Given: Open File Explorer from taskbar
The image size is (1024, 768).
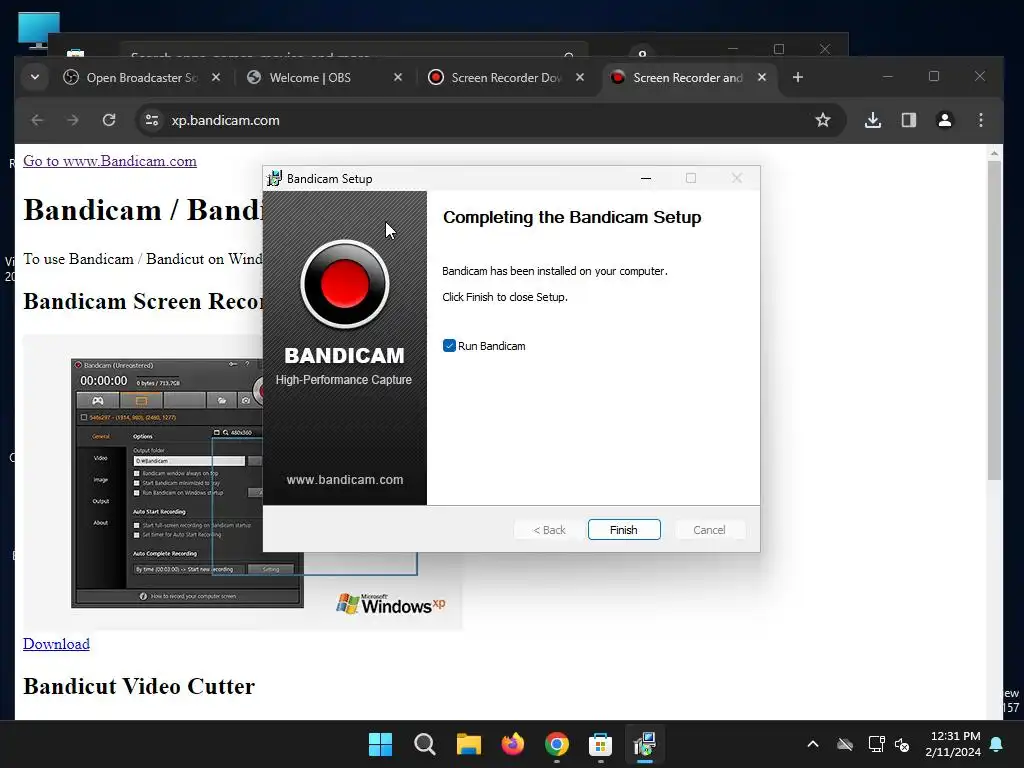Looking at the screenshot, I should pos(468,744).
